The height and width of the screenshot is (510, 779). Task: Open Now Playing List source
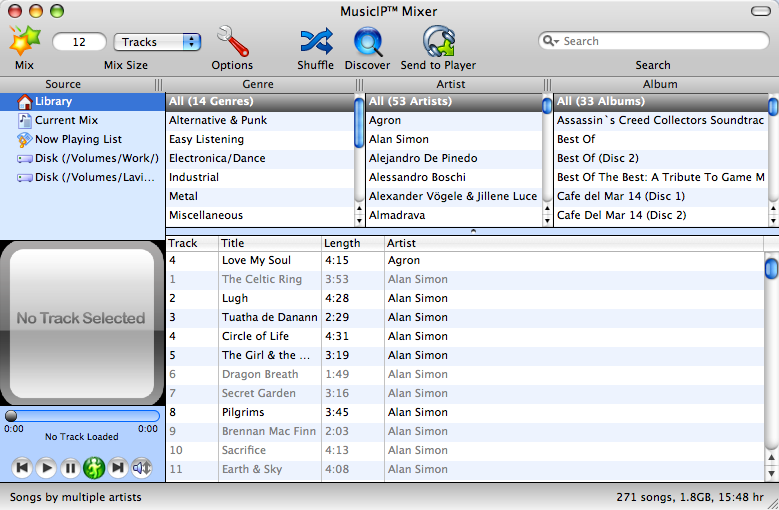[x=82, y=139]
